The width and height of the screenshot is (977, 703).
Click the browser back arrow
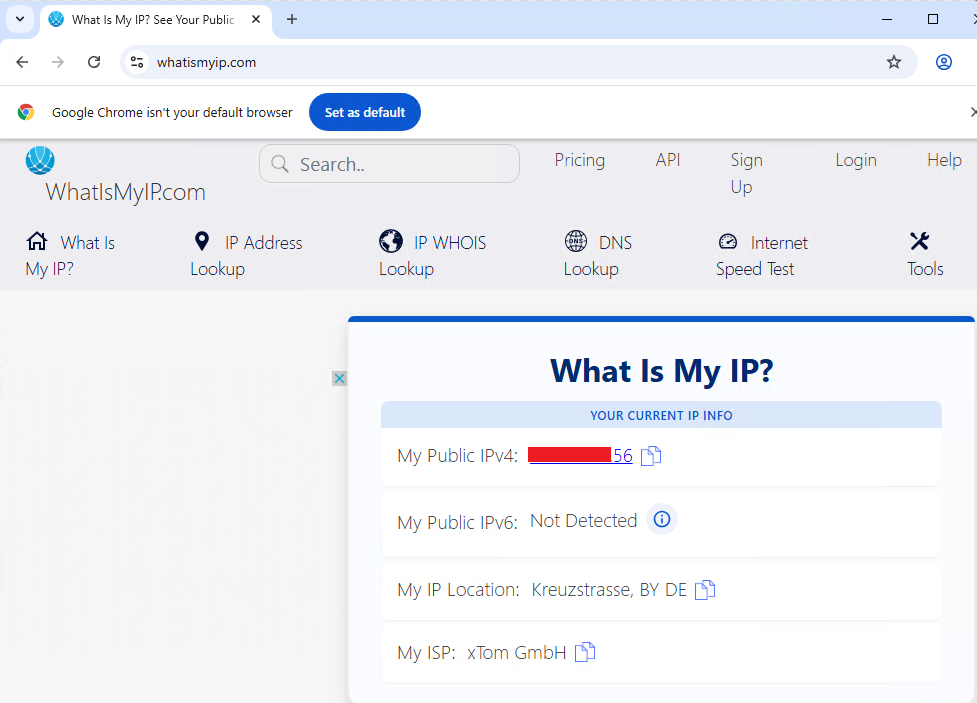(22, 62)
